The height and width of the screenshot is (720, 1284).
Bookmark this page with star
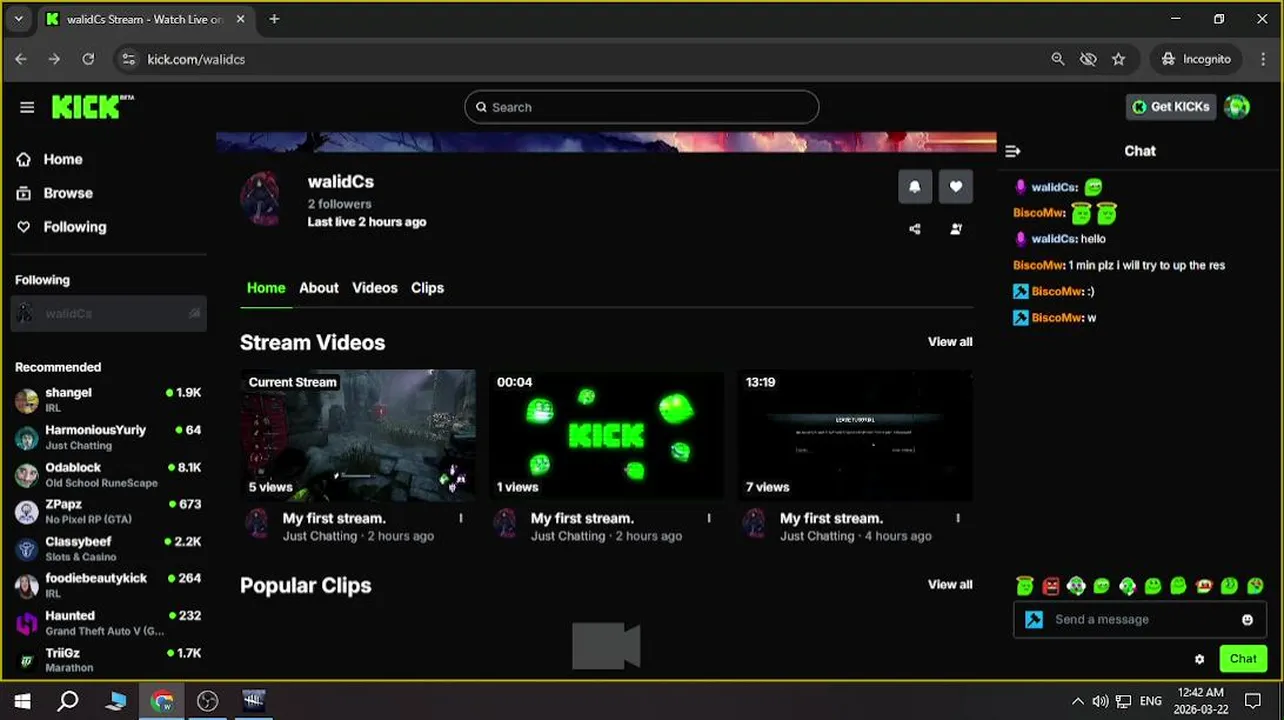[x=1118, y=59]
